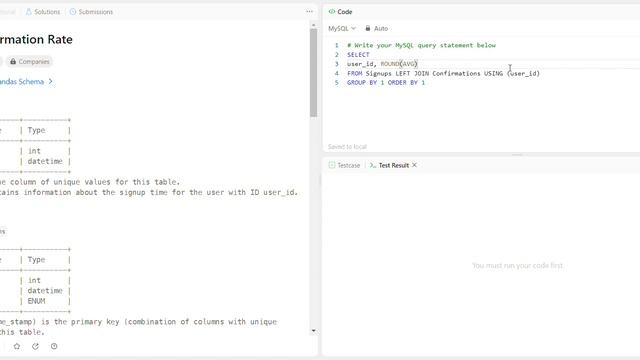Viewport: 640px width, 360px height.
Task: Click the GROUP BY 1 ORDER BY 1 line
Action: click(x=386, y=82)
